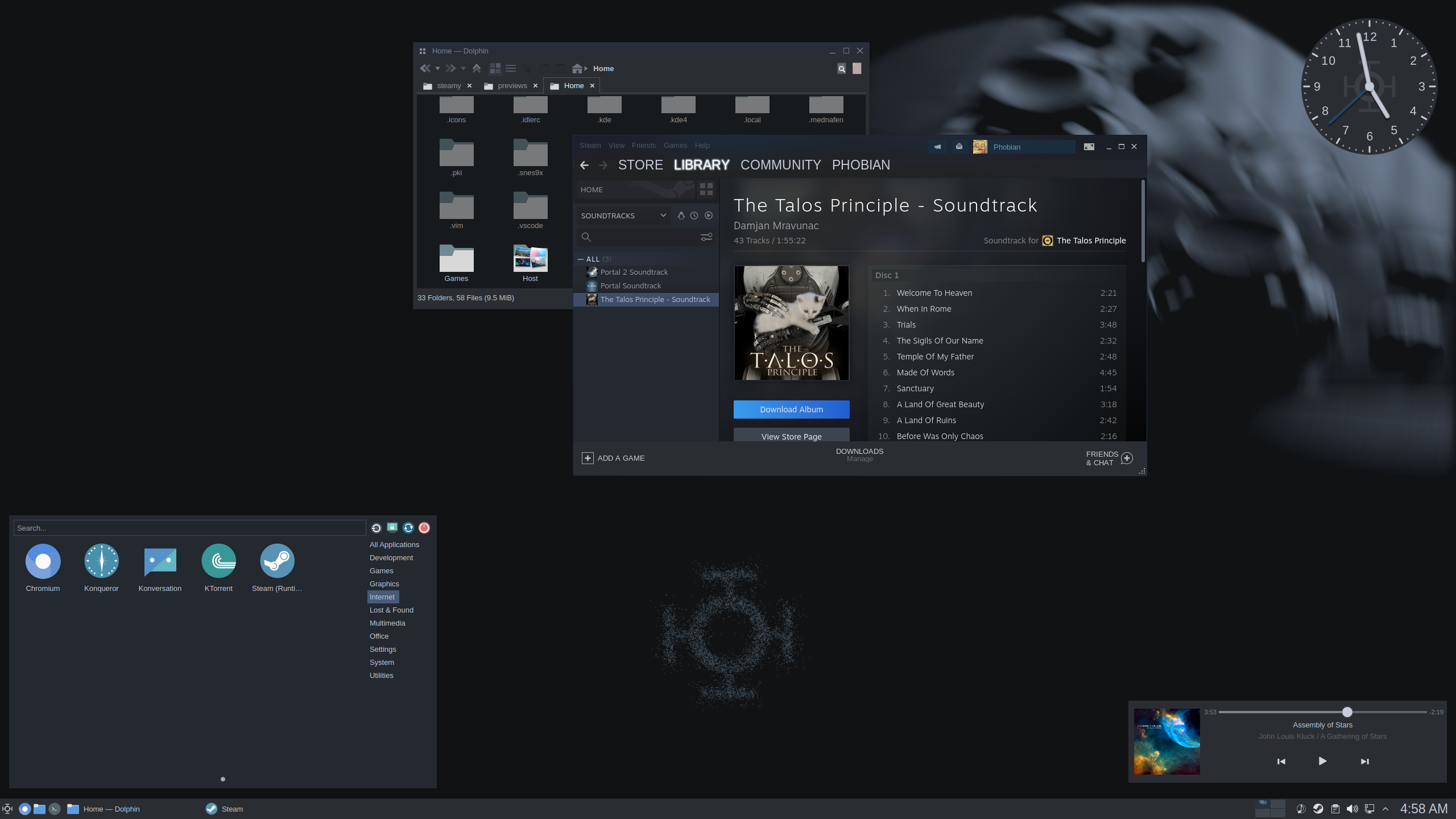Click Download Album button
The height and width of the screenshot is (819, 1456).
[x=791, y=409]
